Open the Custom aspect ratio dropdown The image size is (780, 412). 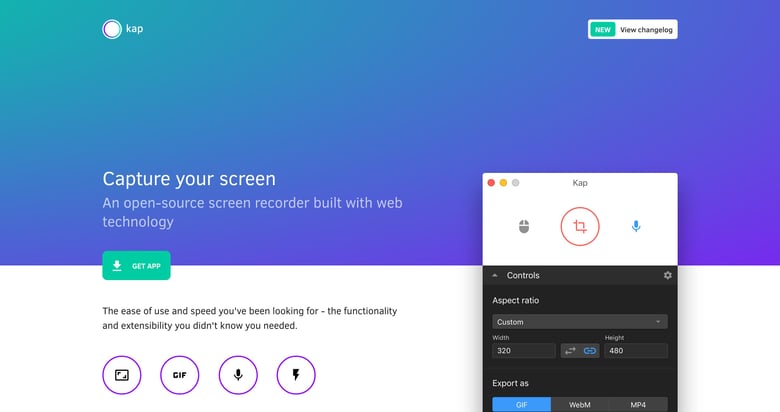(x=580, y=322)
